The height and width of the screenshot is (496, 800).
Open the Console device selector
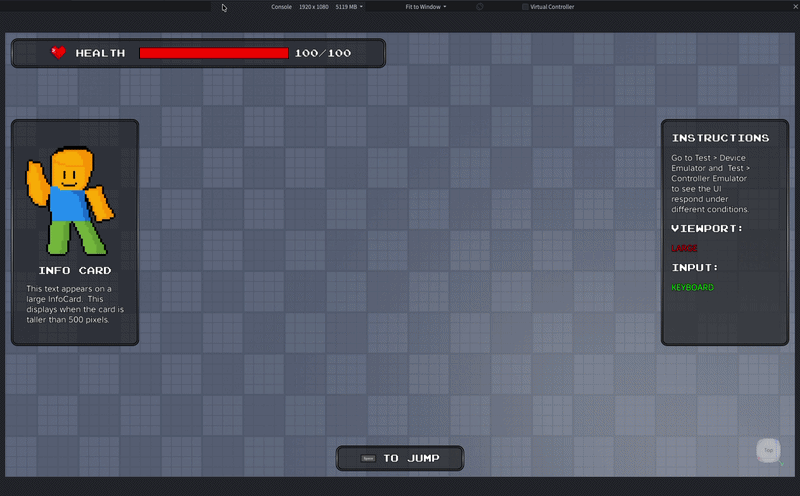click(281, 7)
